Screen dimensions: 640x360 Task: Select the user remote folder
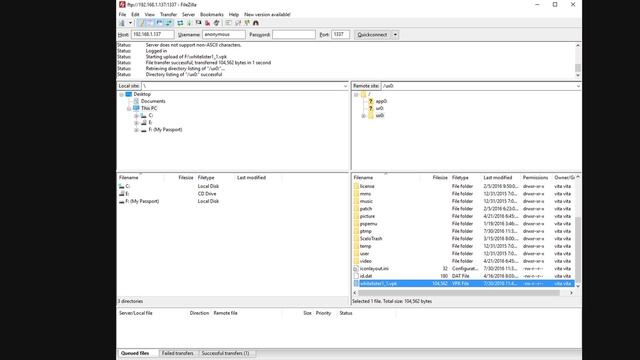point(364,253)
